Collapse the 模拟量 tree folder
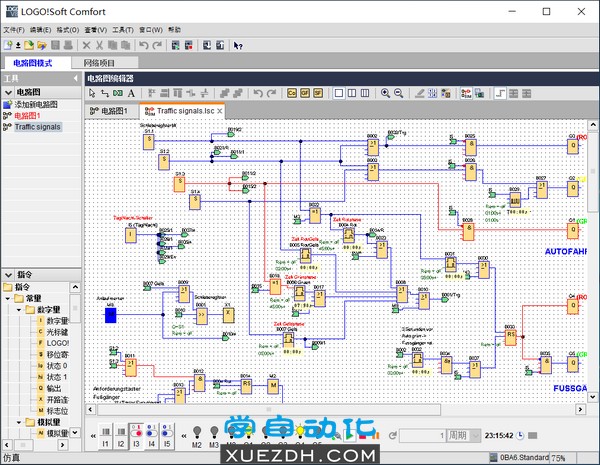600x465 pixels. point(19,422)
